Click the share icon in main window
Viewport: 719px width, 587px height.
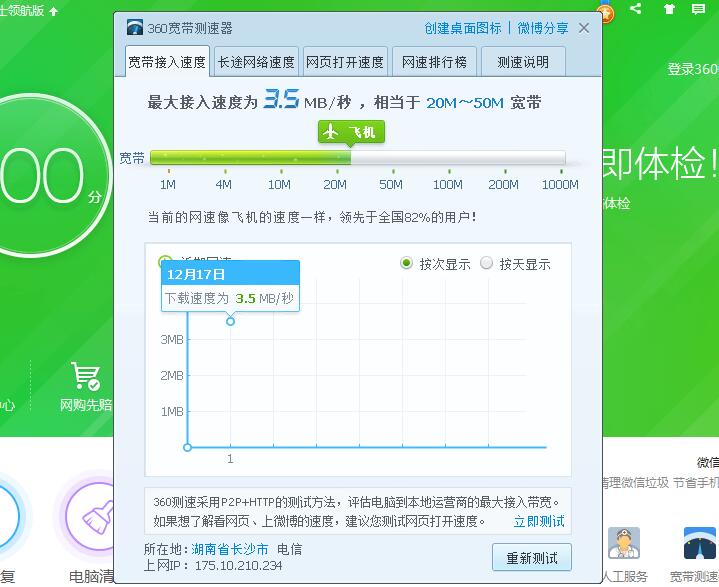[636, 8]
